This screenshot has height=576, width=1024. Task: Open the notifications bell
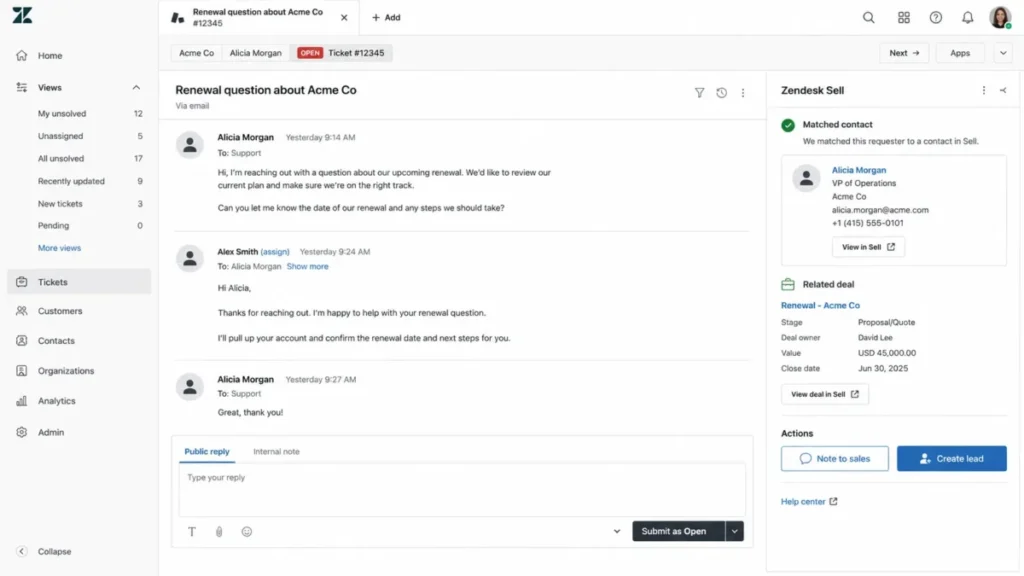tap(968, 18)
